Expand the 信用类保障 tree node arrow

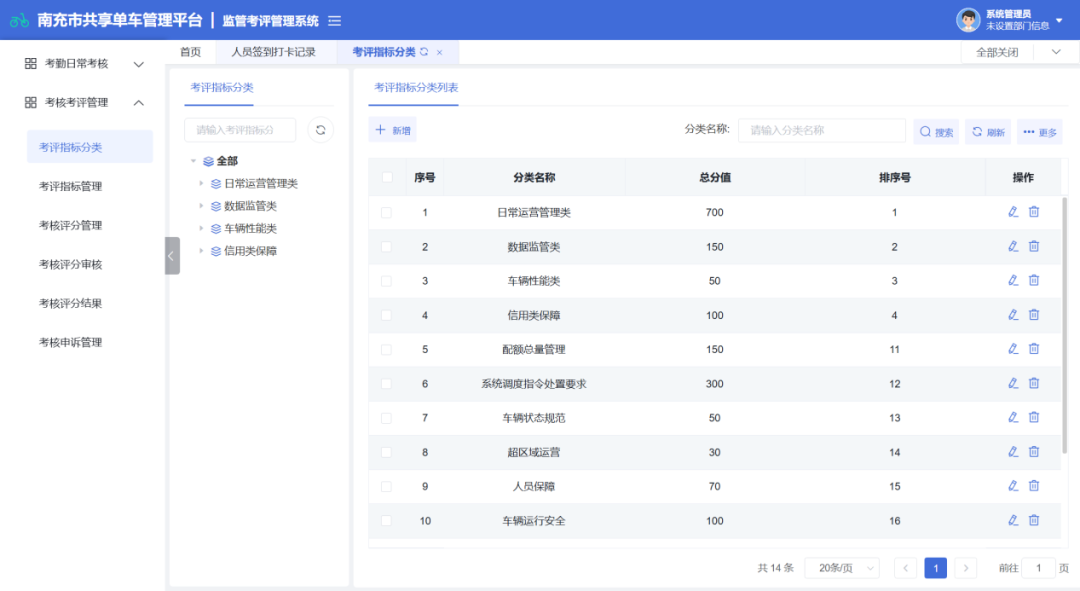tap(201, 251)
